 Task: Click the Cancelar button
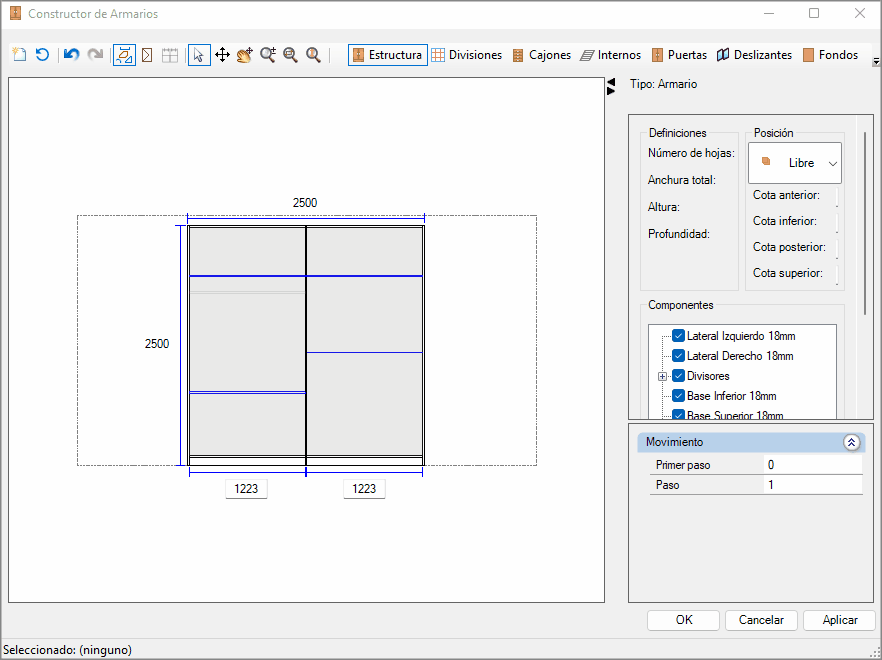[761, 620]
